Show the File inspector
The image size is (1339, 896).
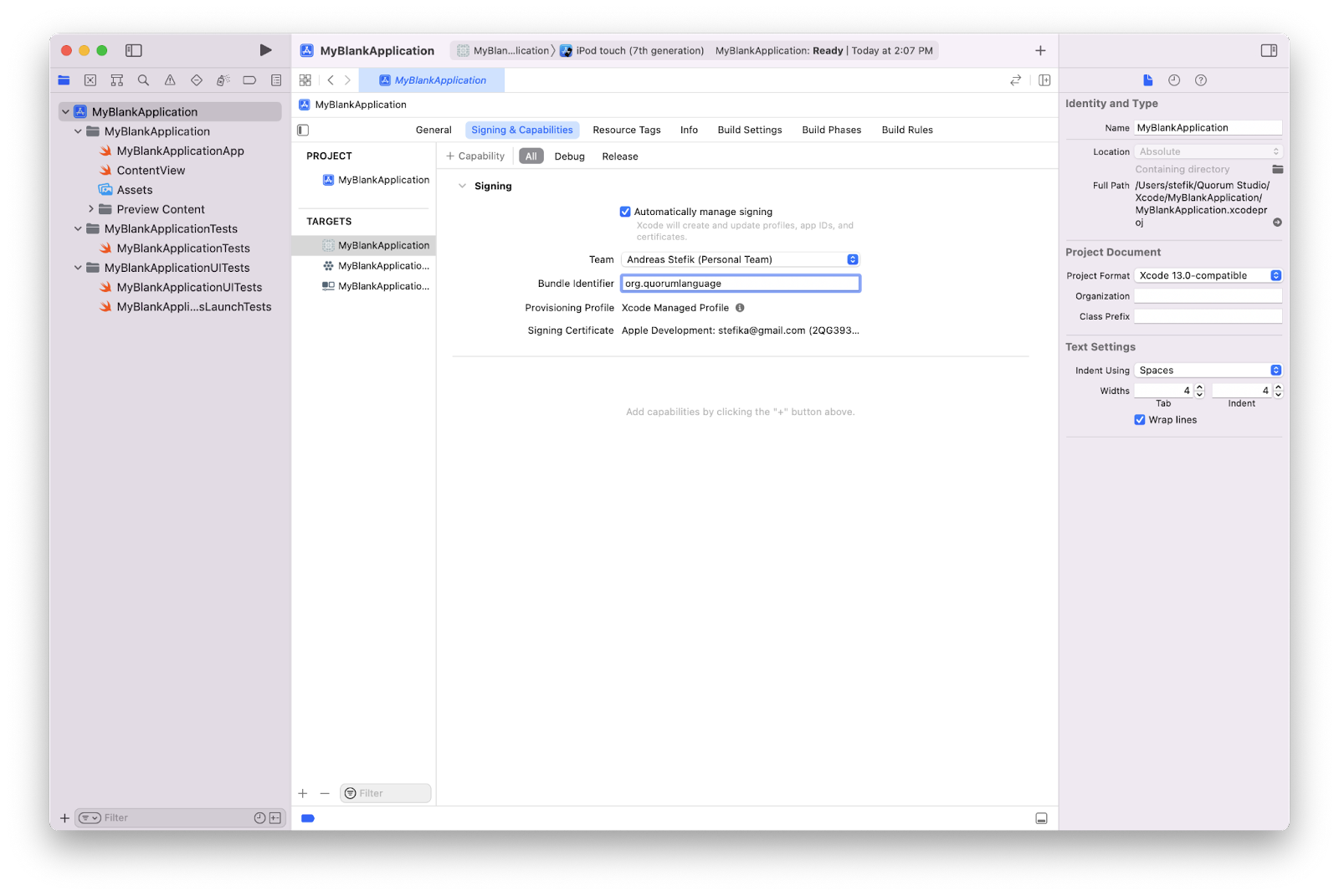click(1147, 80)
